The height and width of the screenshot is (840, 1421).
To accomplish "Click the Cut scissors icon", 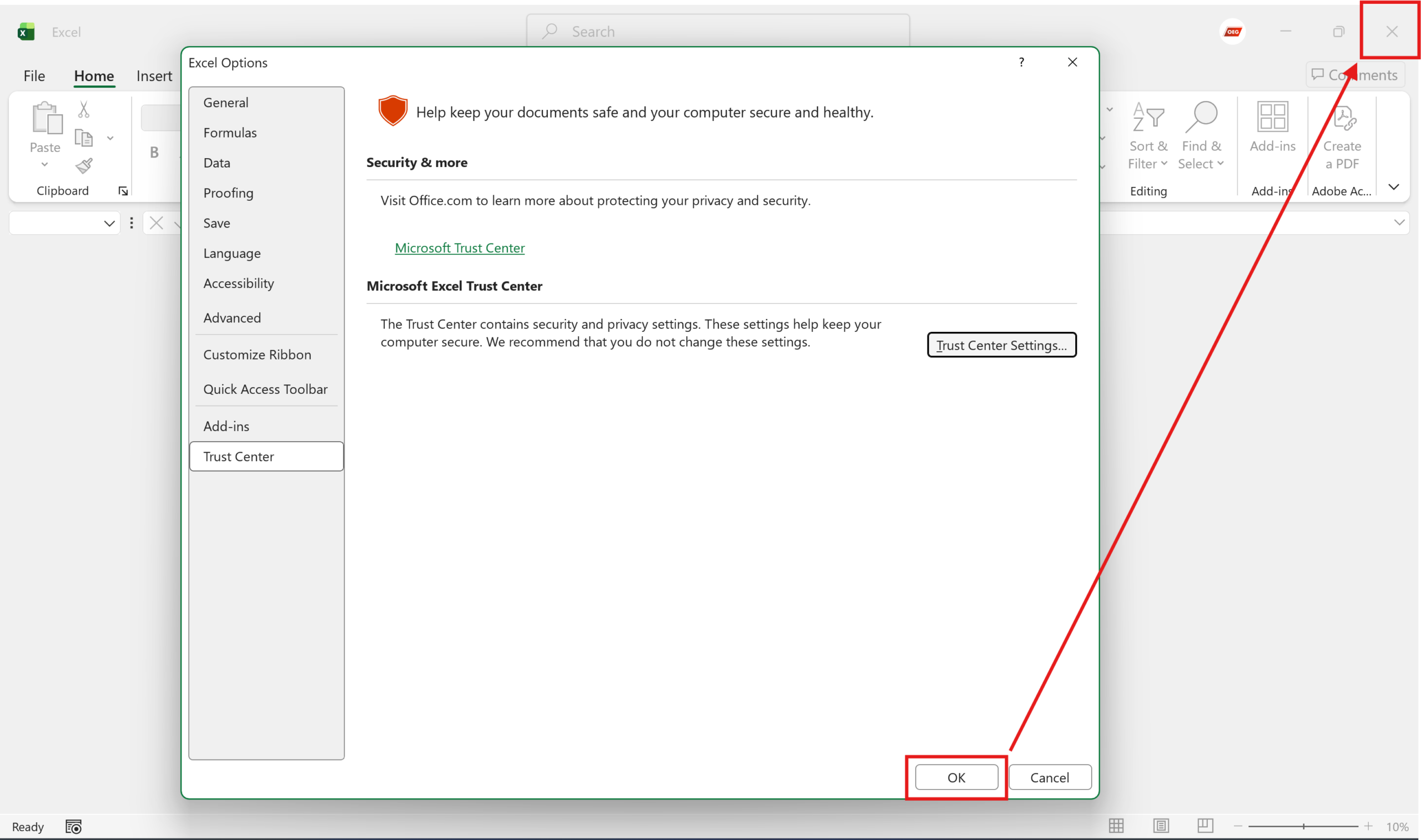I will [84, 109].
